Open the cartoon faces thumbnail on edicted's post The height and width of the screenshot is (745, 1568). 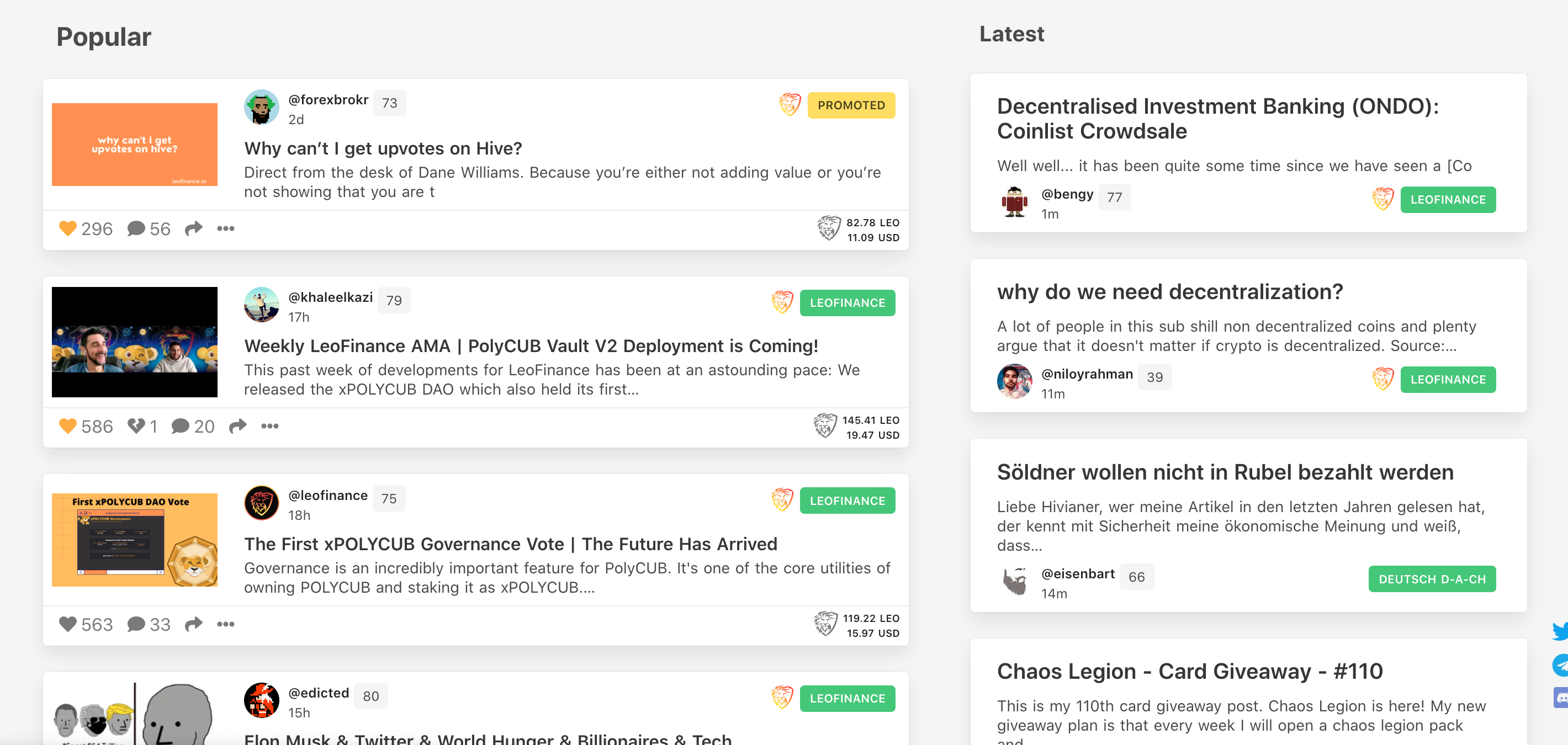click(135, 714)
